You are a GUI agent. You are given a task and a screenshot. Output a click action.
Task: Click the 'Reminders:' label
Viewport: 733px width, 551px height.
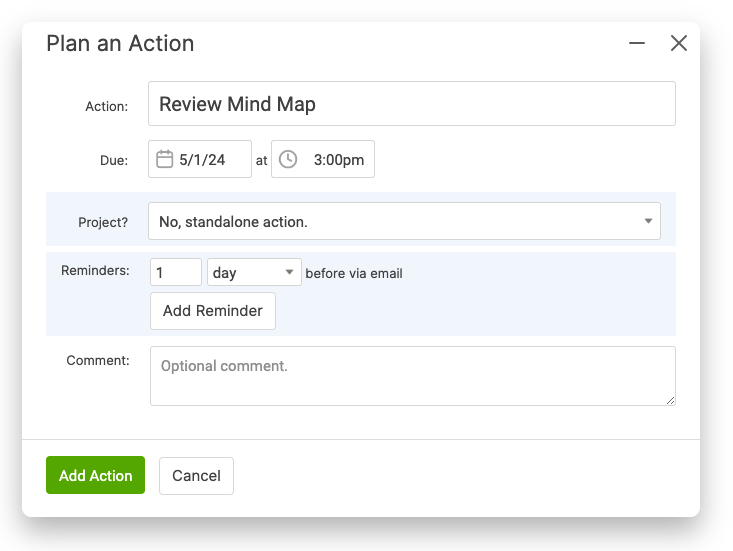95,271
